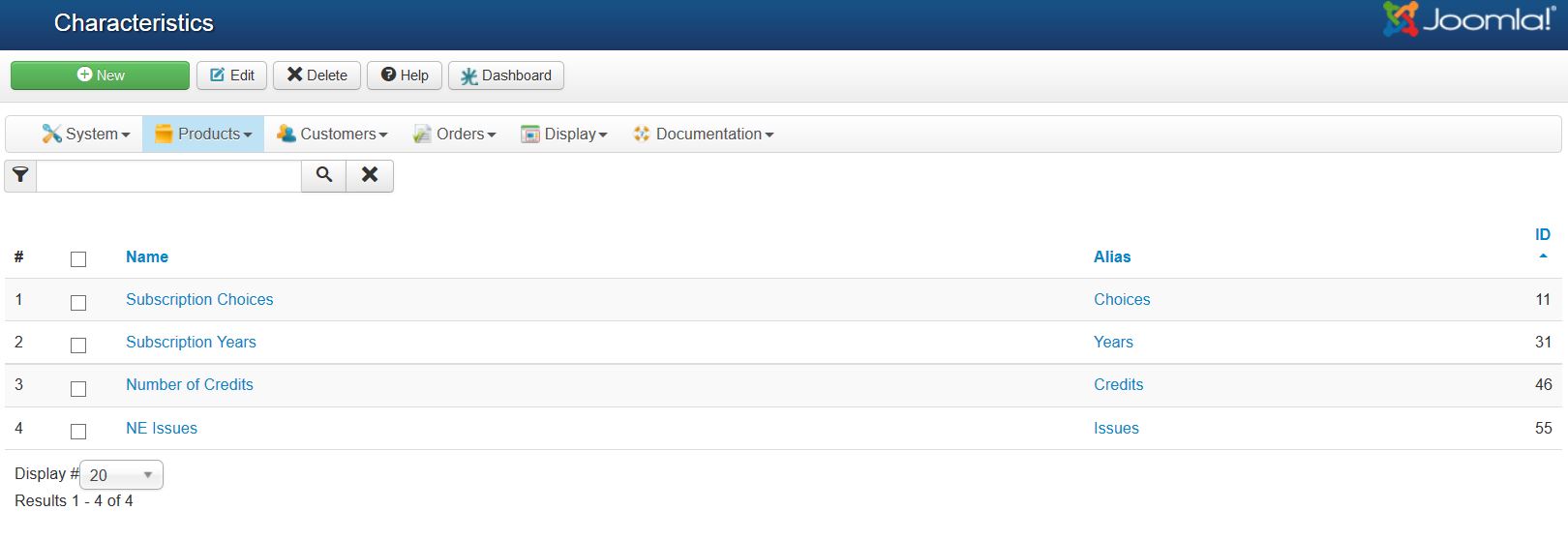Screen dimensions: 1568x541
Task: Expand the Documentation dropdown menu
Action: point(704,135)
